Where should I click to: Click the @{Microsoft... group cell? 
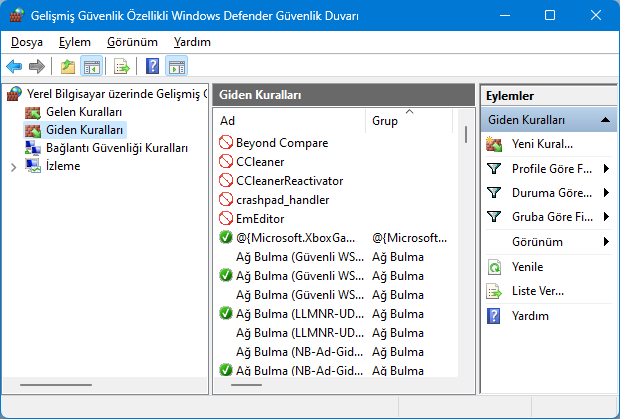click(409, 238)
